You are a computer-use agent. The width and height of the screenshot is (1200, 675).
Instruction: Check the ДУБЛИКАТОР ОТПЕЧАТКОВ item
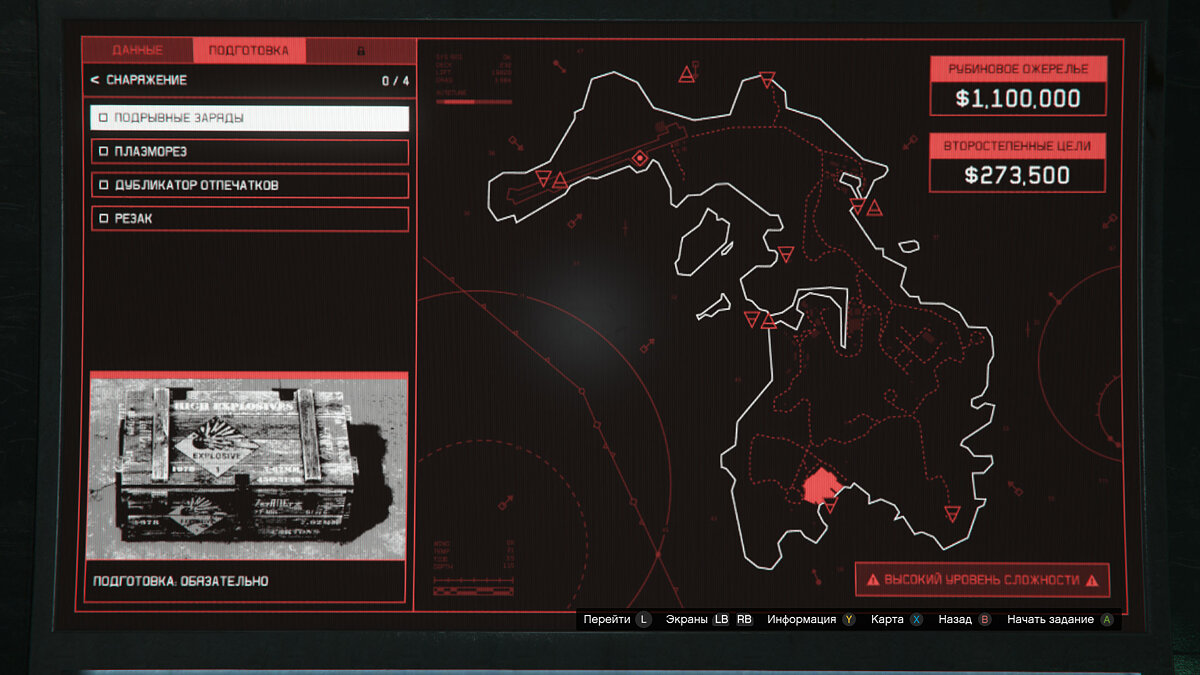coord(103,186)
